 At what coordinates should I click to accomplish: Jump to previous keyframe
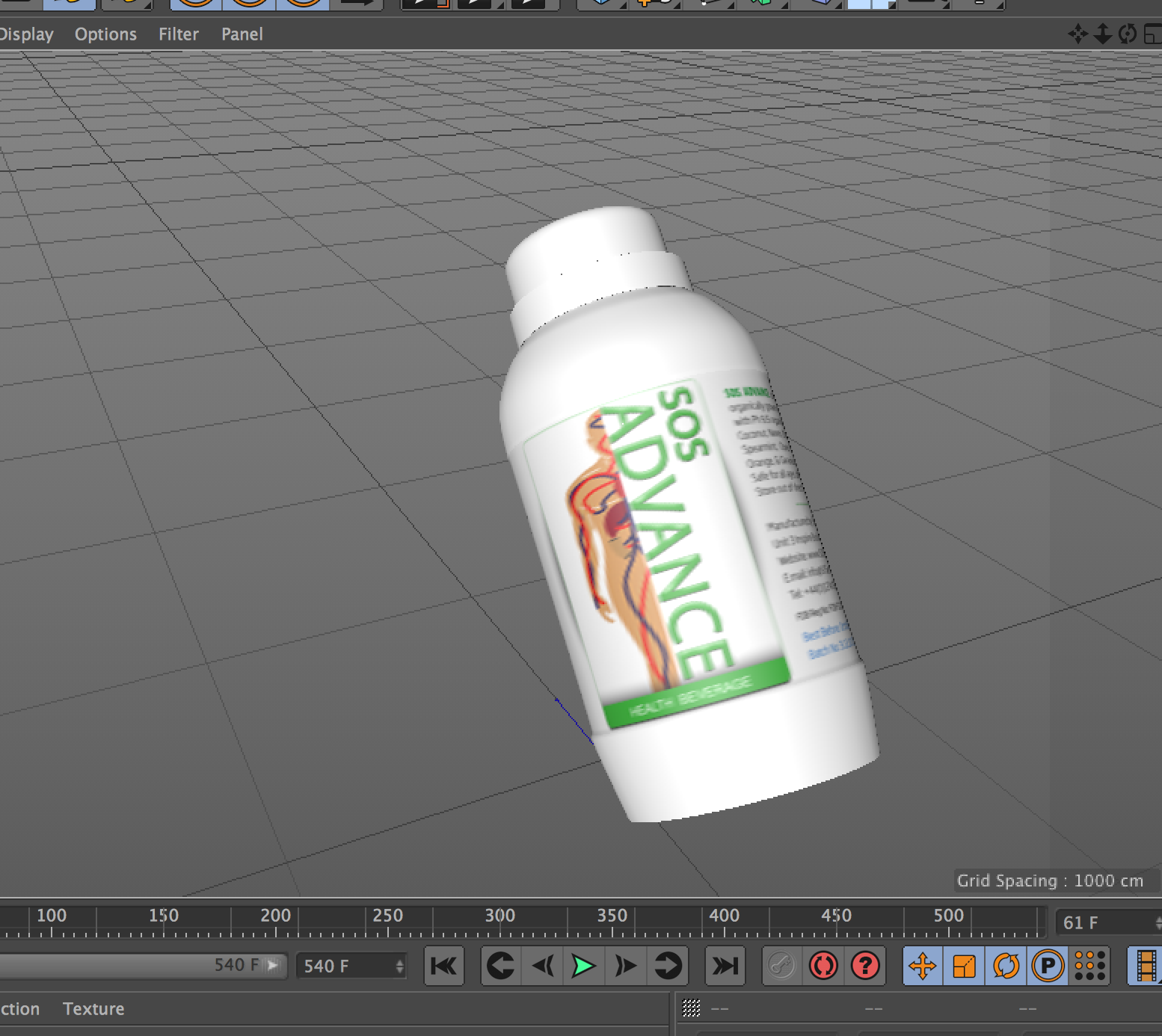501,966
